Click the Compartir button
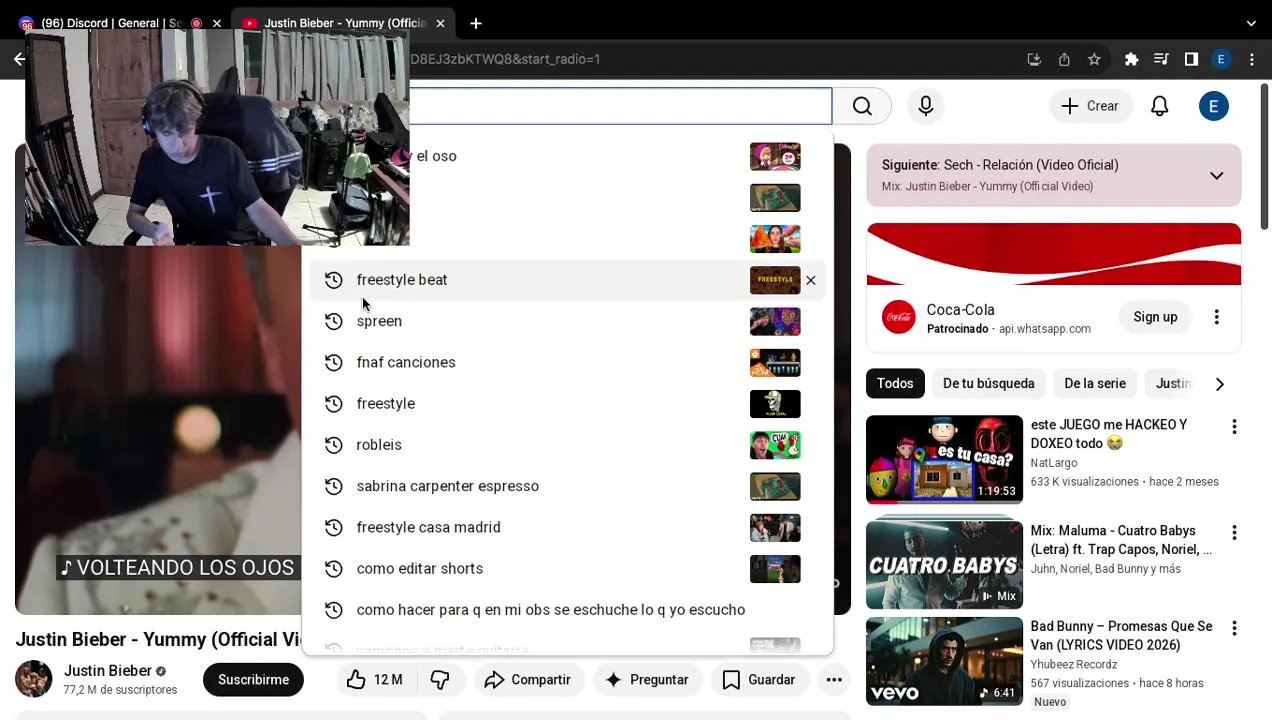This screenshot has height=720, width=1272. (527, 680)
